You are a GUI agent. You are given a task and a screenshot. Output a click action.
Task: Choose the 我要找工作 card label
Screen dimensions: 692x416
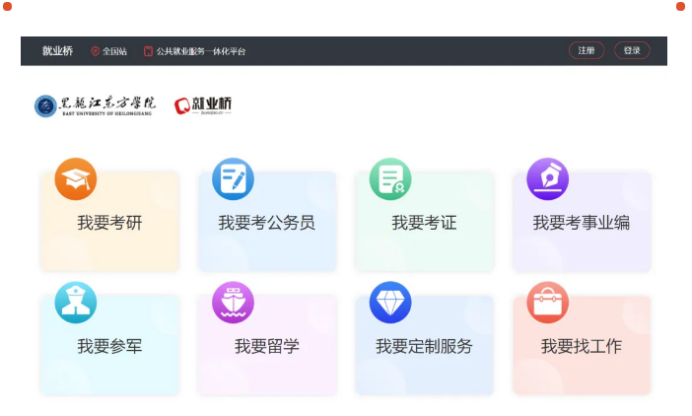tap(581, 347)
